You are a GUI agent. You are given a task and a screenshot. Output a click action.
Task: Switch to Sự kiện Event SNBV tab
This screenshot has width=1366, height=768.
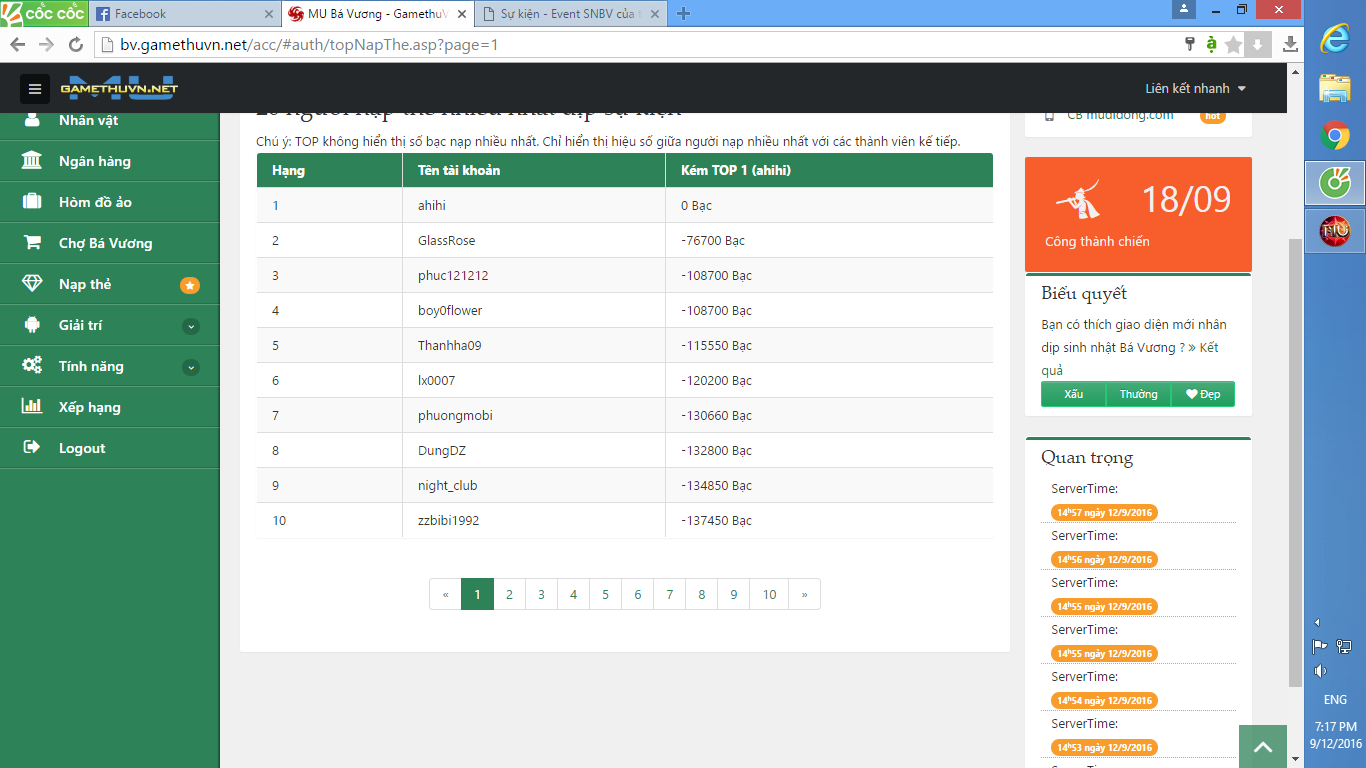click(568, 14)
